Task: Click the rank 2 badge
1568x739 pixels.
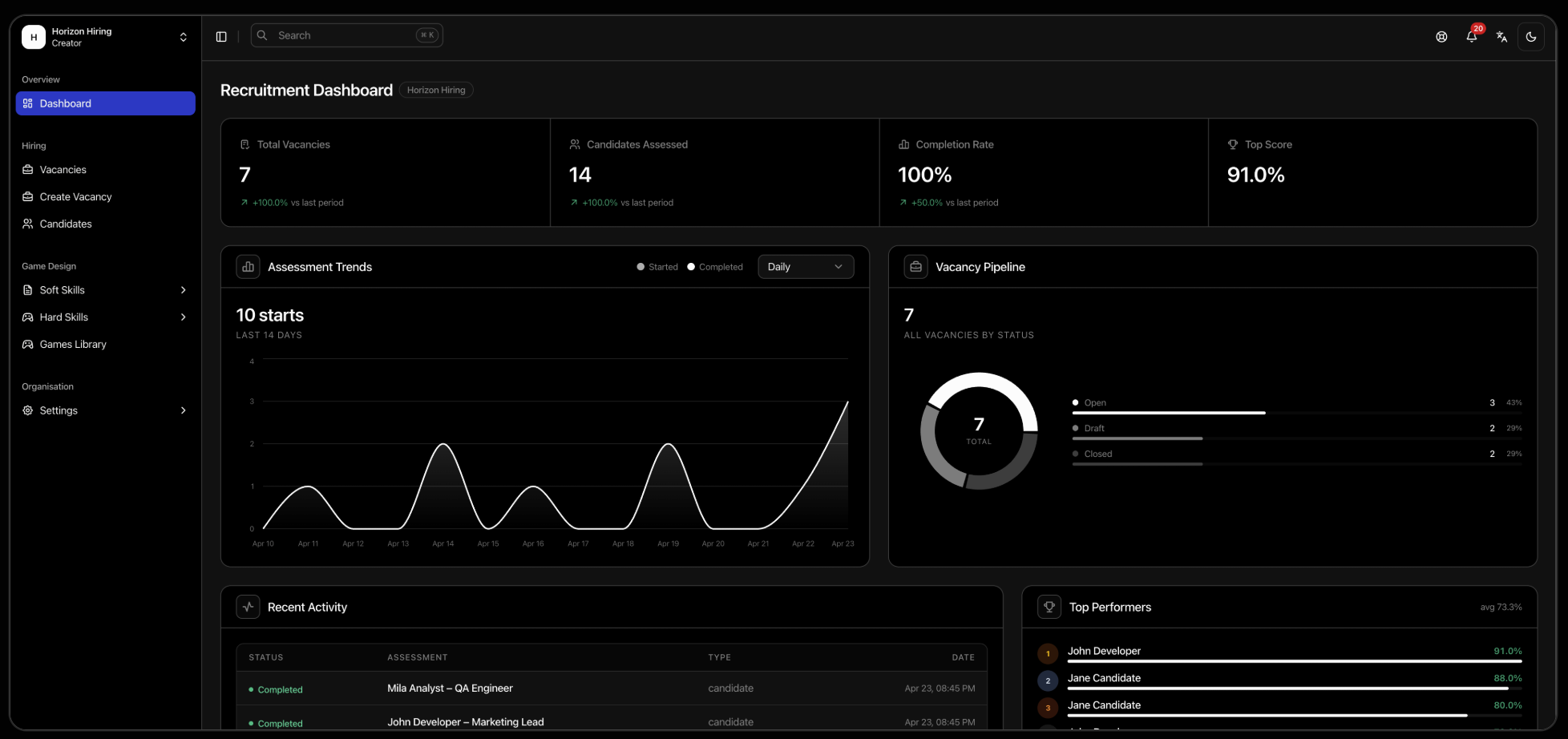Action: click(x=1048, y=681)
